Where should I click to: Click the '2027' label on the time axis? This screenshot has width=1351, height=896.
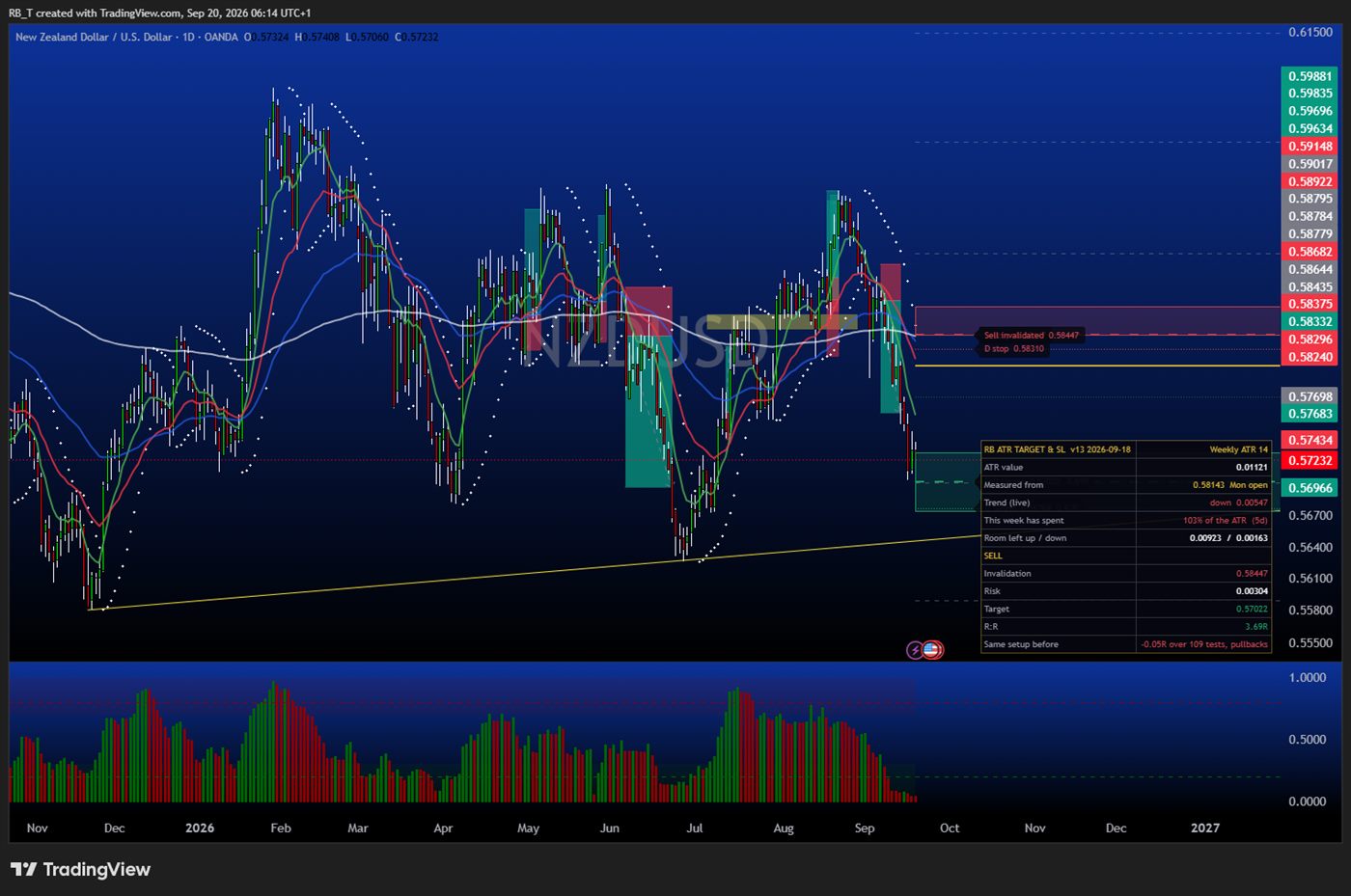(1205, 828)
